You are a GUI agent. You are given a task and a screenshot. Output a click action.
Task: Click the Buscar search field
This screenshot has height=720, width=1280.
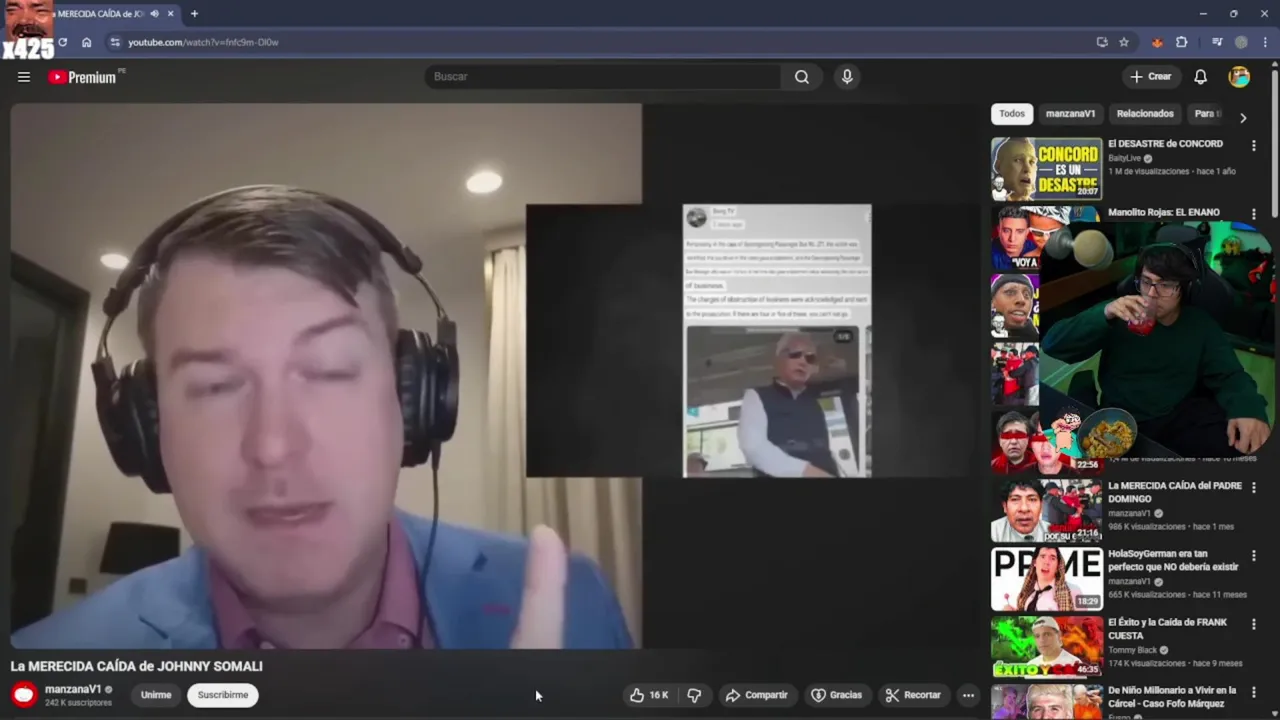point(604,77)
